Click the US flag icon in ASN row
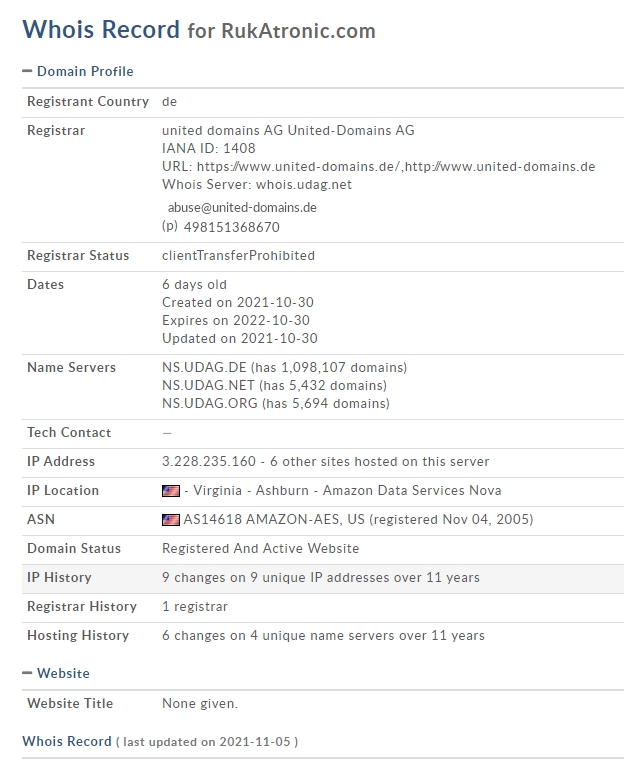The width and height of the screenshot is (624, 760). pyautogui.click(x=171, y=520)
